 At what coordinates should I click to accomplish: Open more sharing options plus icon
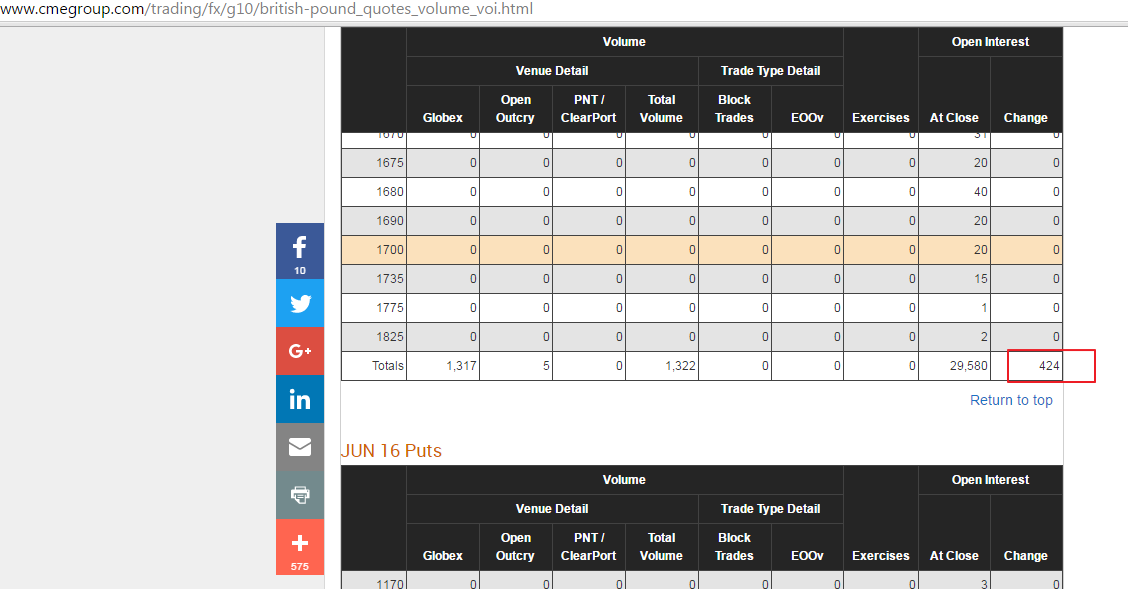click(299, 547)
